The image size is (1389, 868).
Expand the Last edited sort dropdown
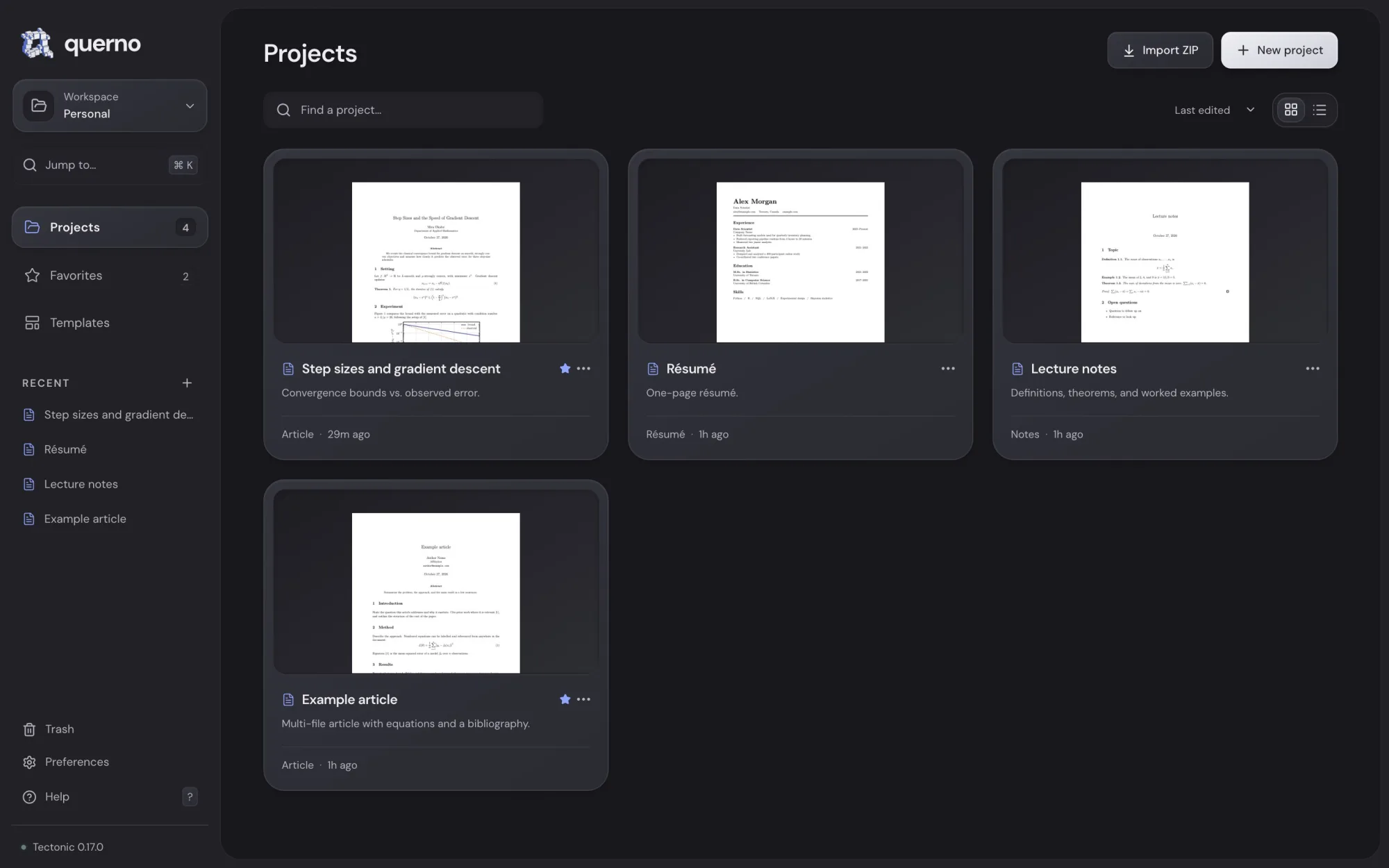[1214, 110]
